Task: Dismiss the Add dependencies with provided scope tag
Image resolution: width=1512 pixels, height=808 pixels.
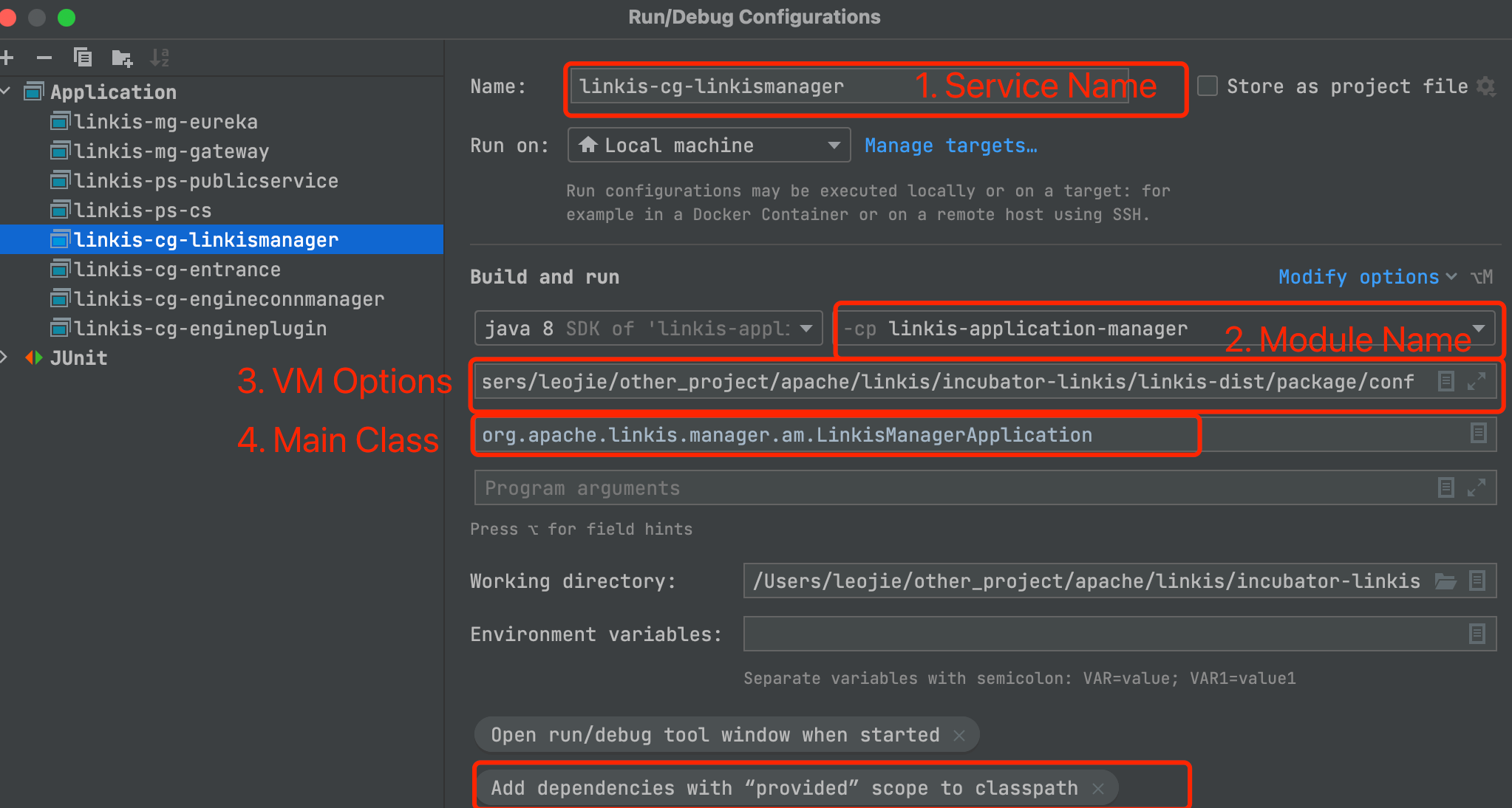Action: tap(1099, 787)
